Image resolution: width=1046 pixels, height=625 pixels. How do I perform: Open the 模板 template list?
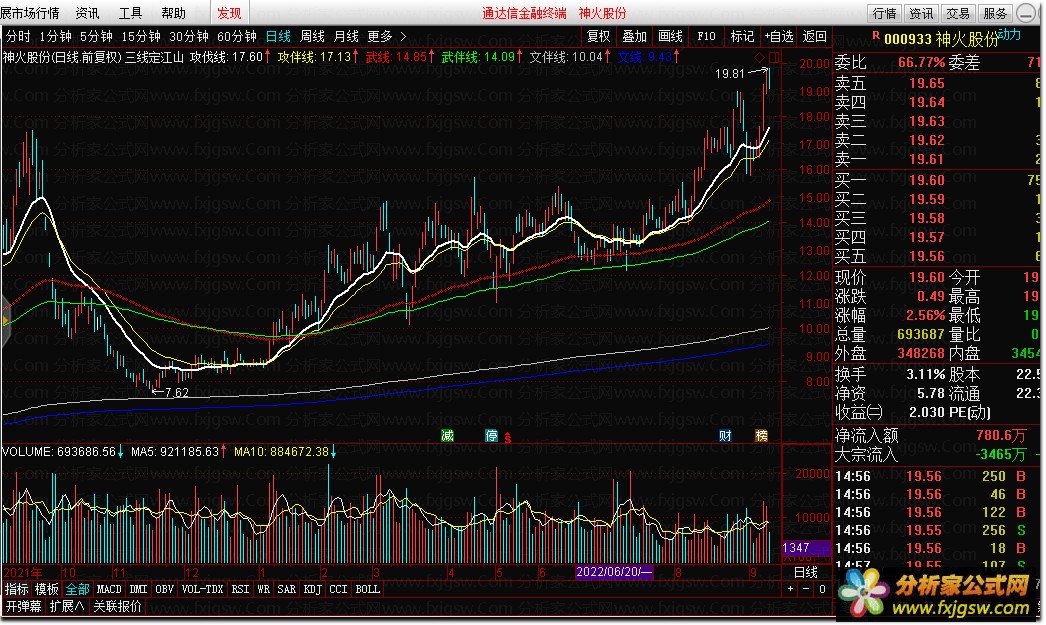pos(47,589)
